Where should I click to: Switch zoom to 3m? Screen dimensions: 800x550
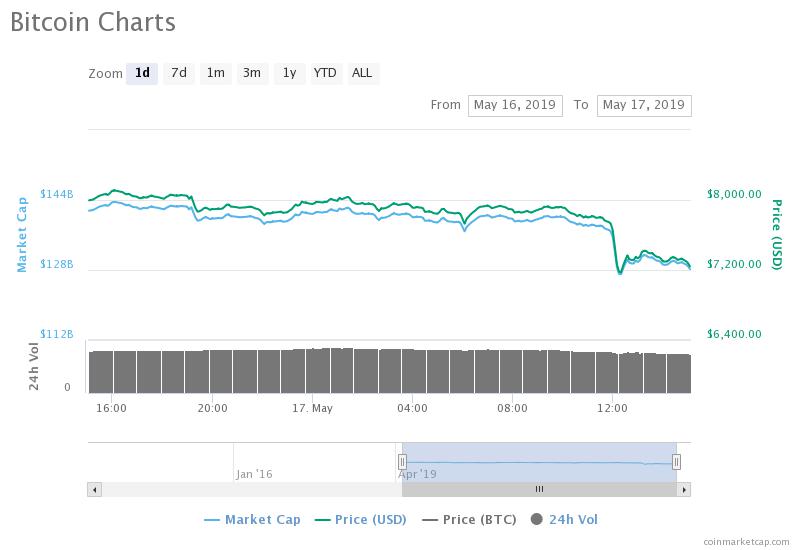tap(252, 73)
